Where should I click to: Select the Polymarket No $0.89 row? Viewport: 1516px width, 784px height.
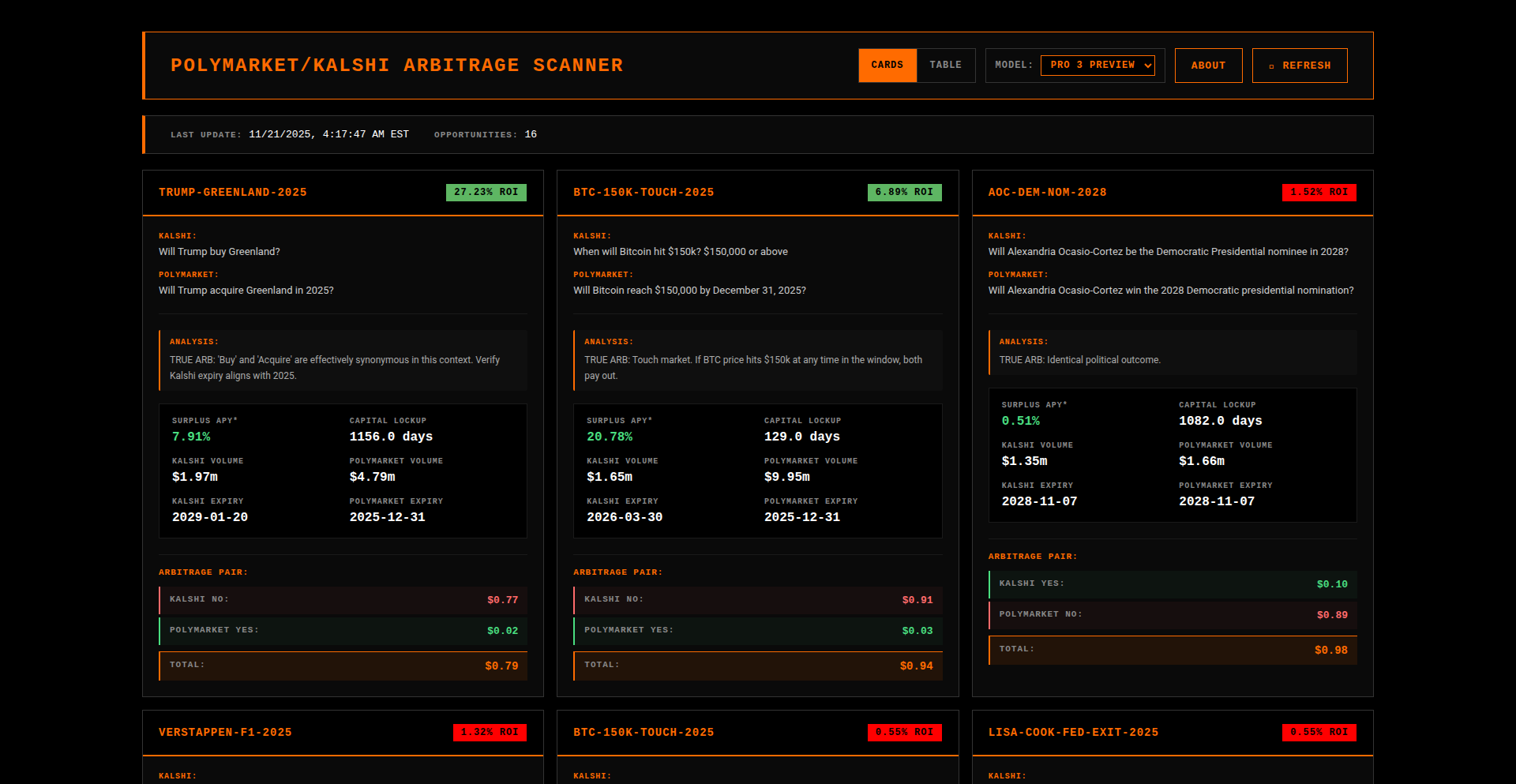point(1173,615)
